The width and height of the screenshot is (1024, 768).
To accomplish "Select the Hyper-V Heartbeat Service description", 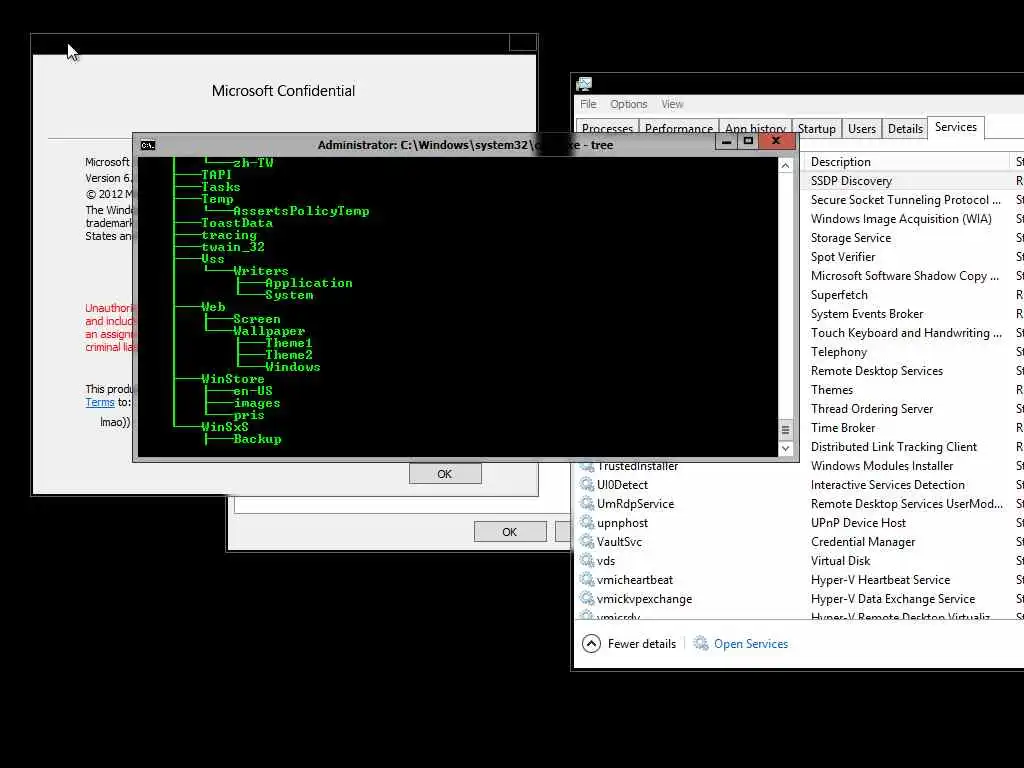I will tap(880, 579).
